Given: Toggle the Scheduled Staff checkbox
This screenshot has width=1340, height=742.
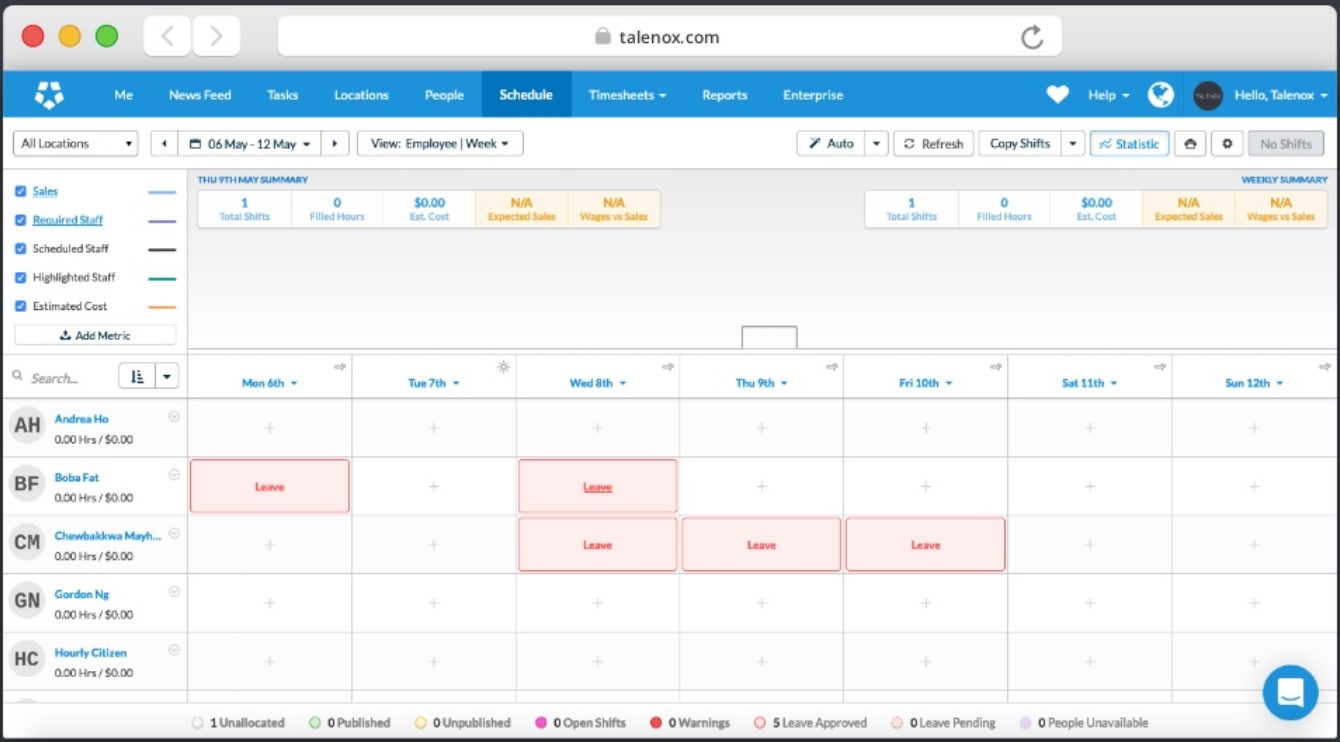Looking at the screenshot, I should point(21,248).
